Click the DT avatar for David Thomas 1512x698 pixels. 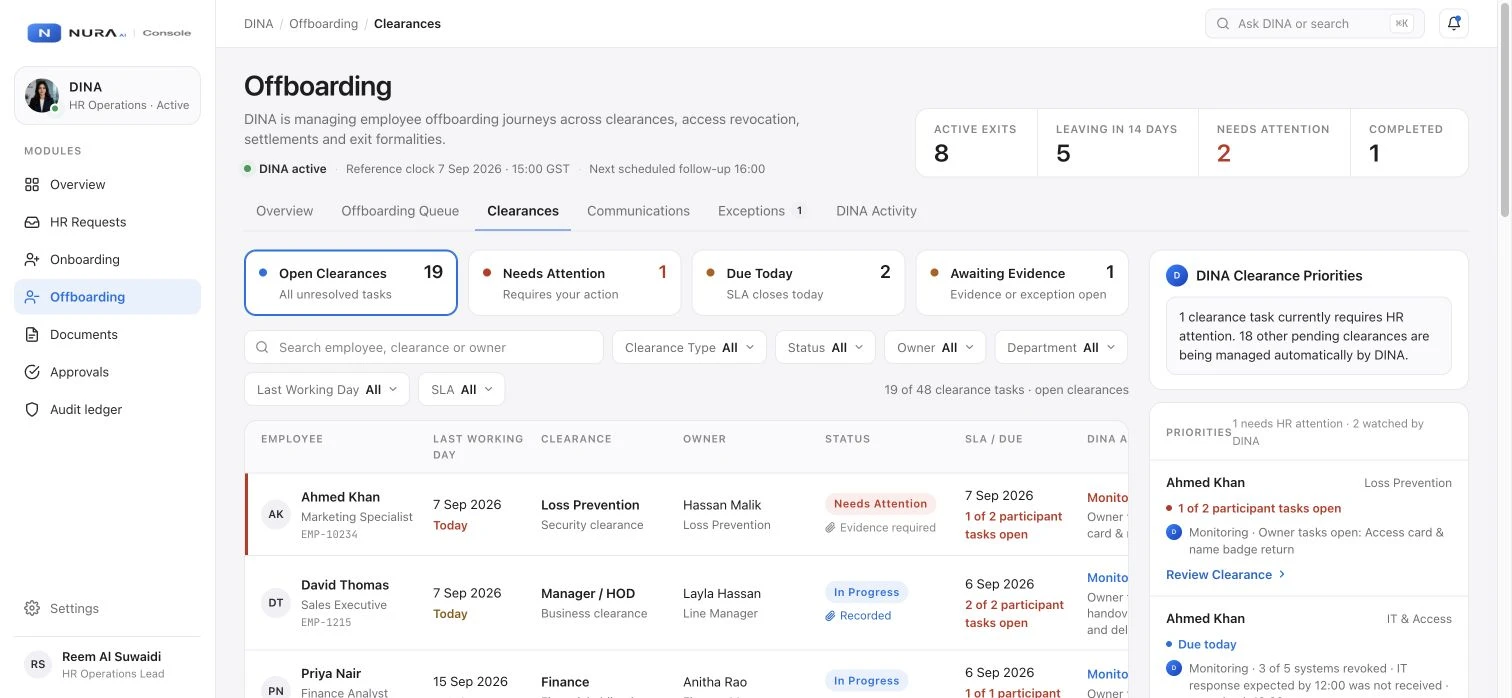tap(276, 603)
